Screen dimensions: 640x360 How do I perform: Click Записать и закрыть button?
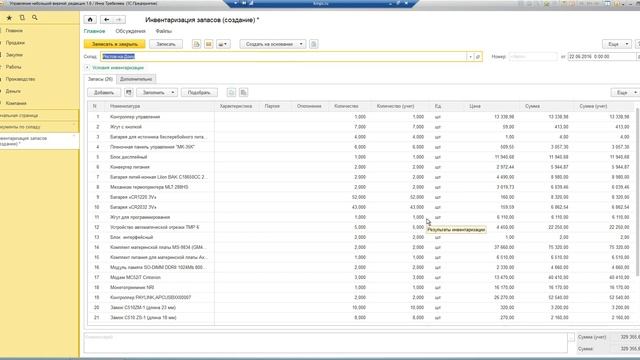(115, 44)
